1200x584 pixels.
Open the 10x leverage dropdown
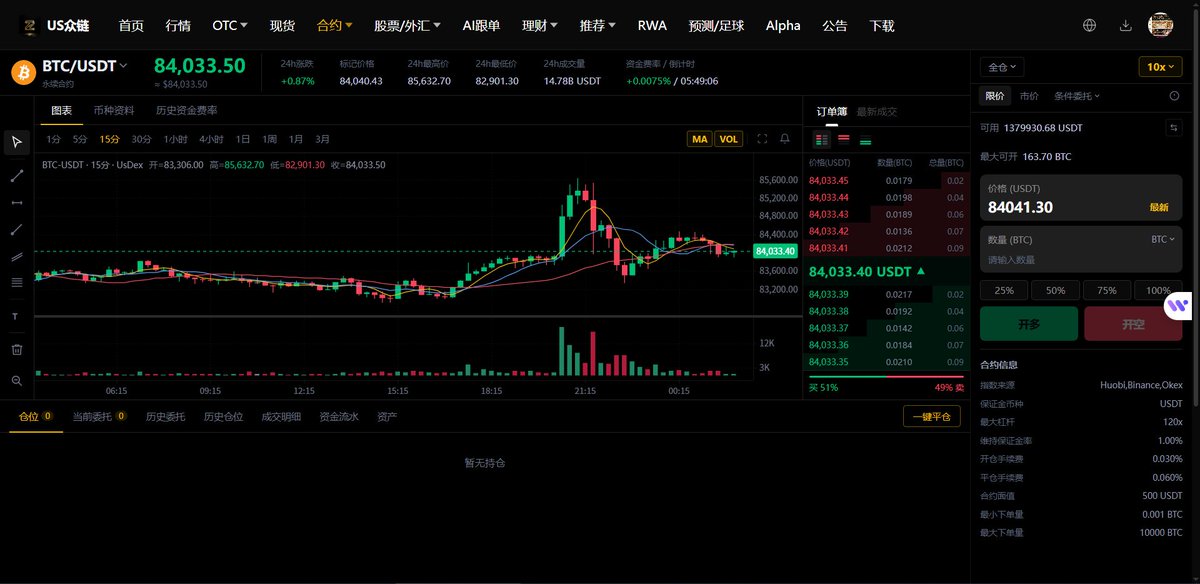1160,67
